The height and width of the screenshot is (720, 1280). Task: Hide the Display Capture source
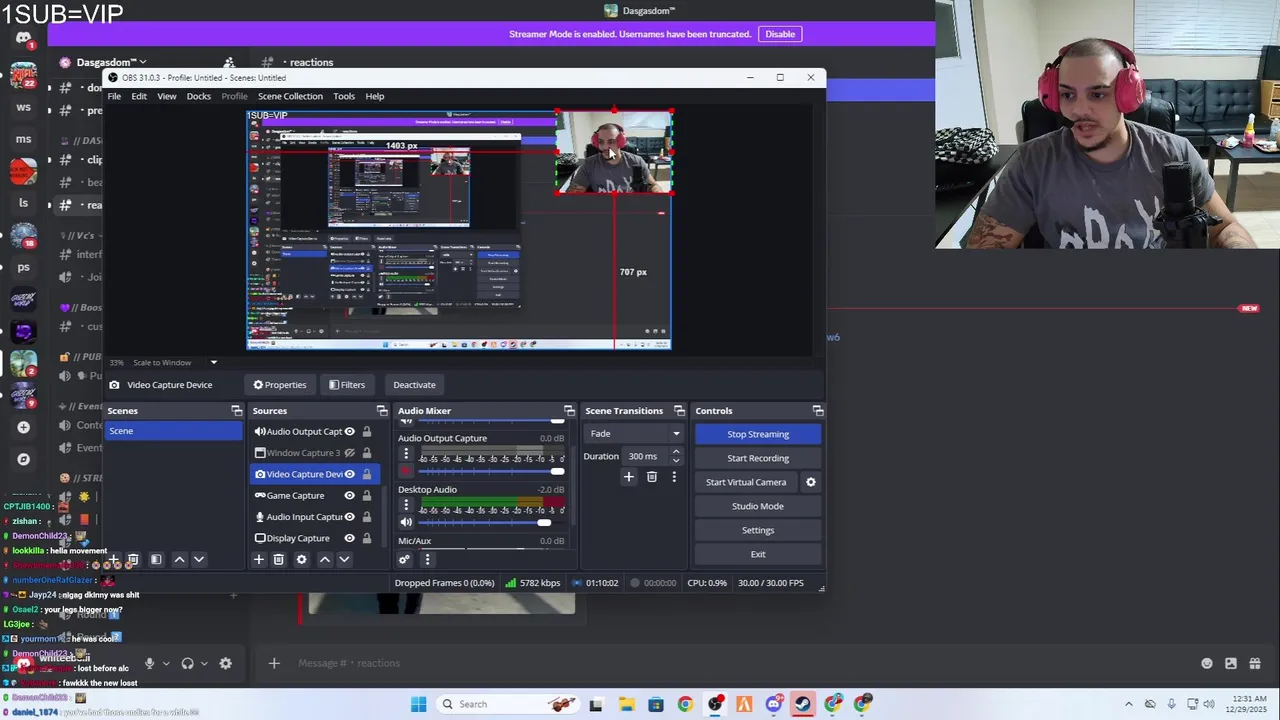click(x=349, y=538)
